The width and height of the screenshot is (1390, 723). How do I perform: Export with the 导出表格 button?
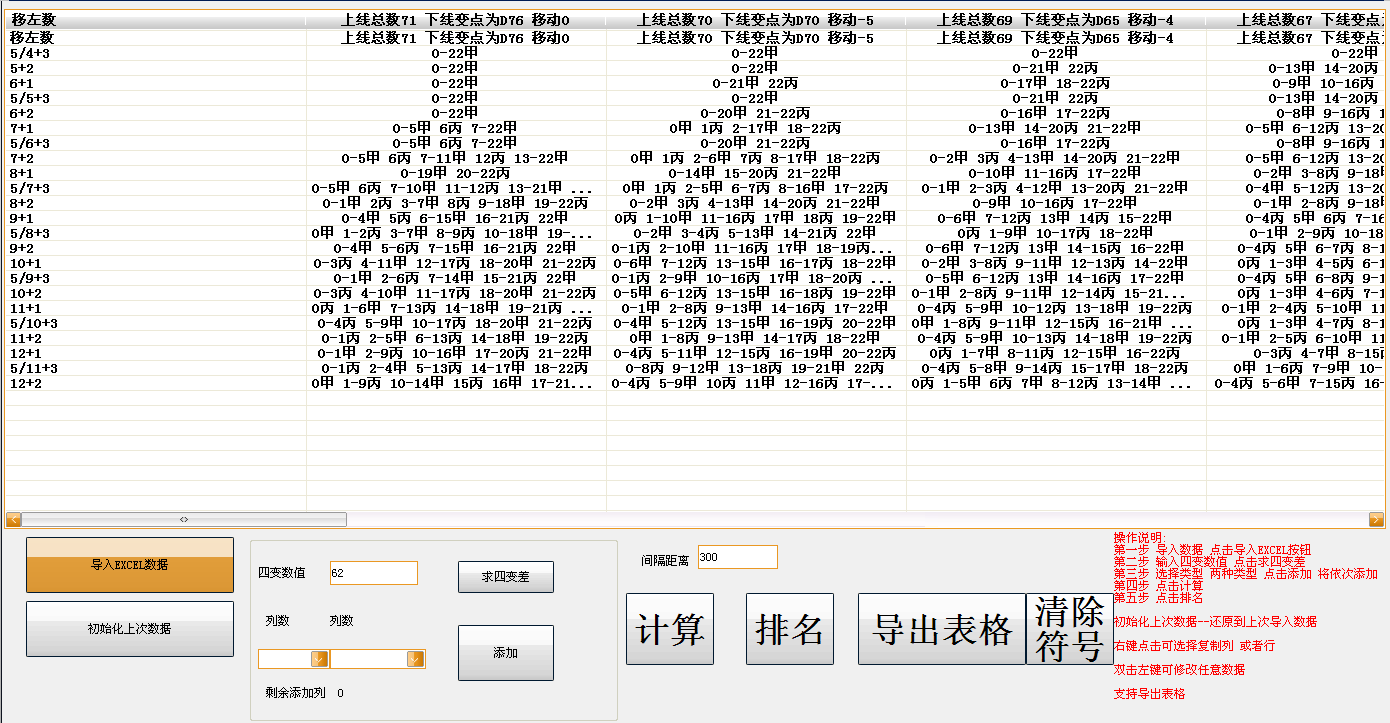941,629
